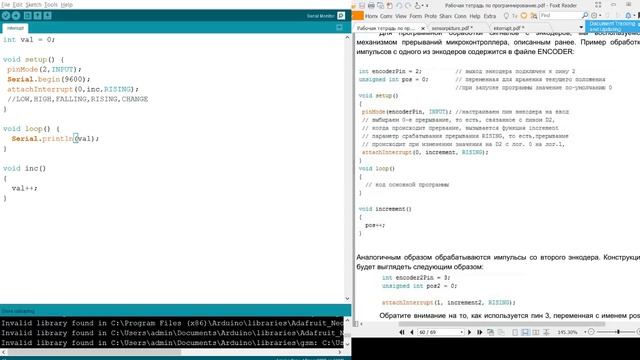The height and width of the screenshot is (360, 640).
Task: Click the Foxit Reader print icon
Action: click(x=371, y=6)
